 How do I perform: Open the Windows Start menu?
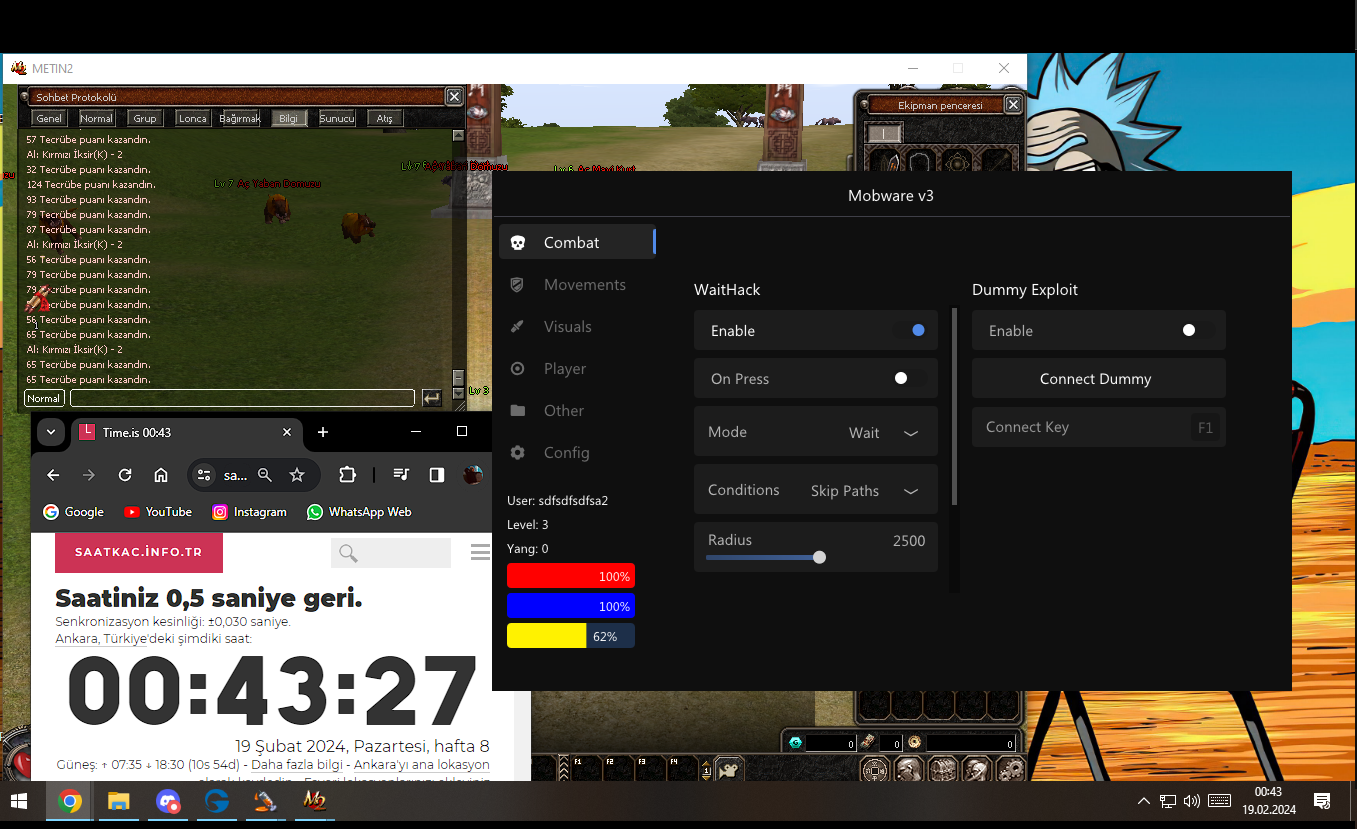click(19, 801)
